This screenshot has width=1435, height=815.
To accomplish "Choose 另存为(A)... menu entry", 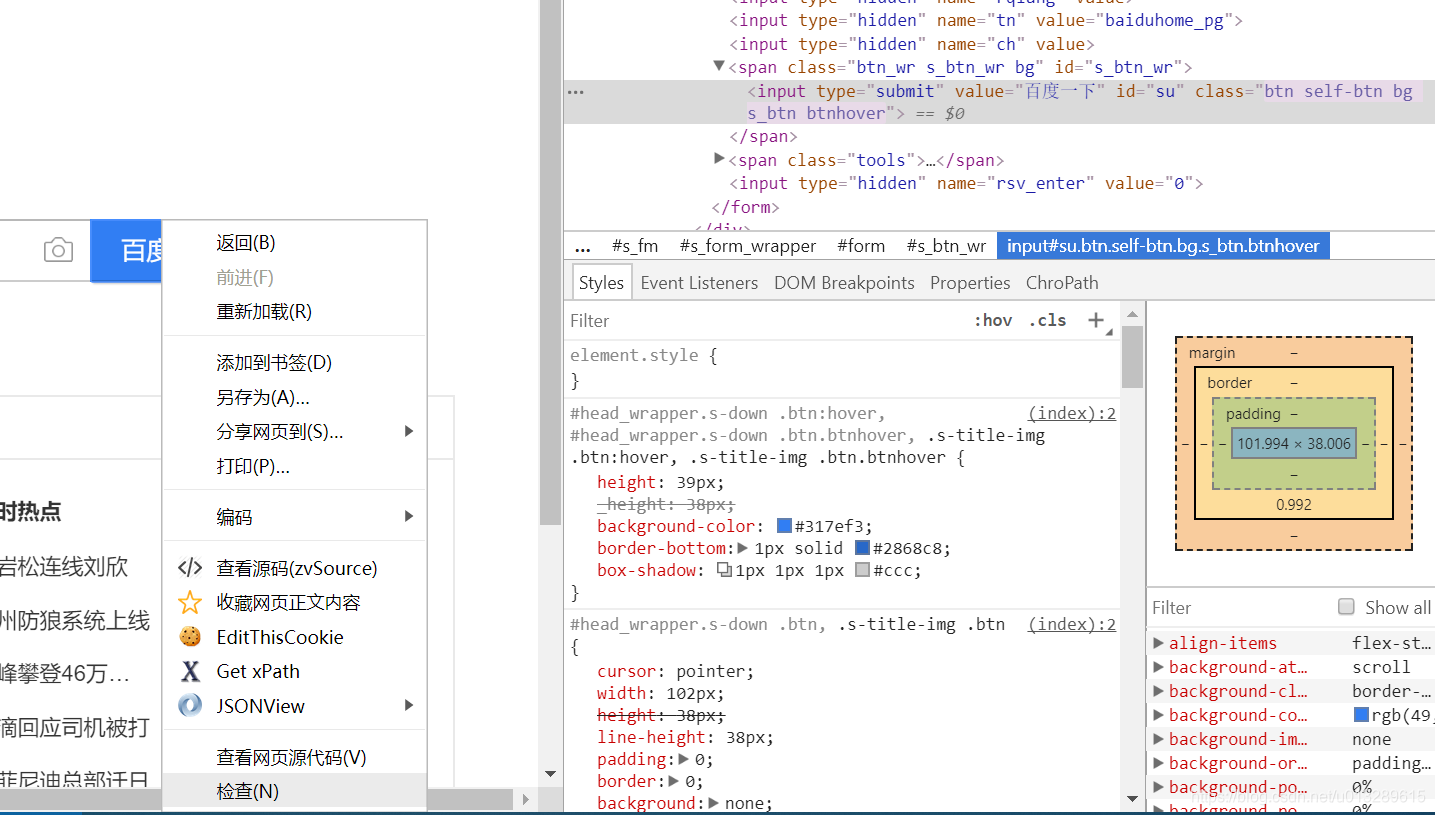I will click(295, 397).
